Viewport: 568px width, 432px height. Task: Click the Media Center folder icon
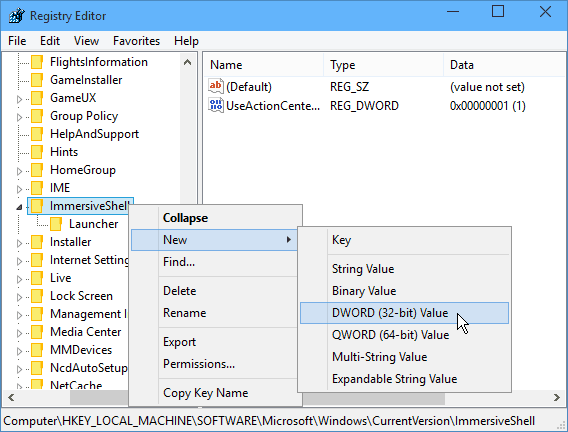pyautogui.click(x=37, y=332)
